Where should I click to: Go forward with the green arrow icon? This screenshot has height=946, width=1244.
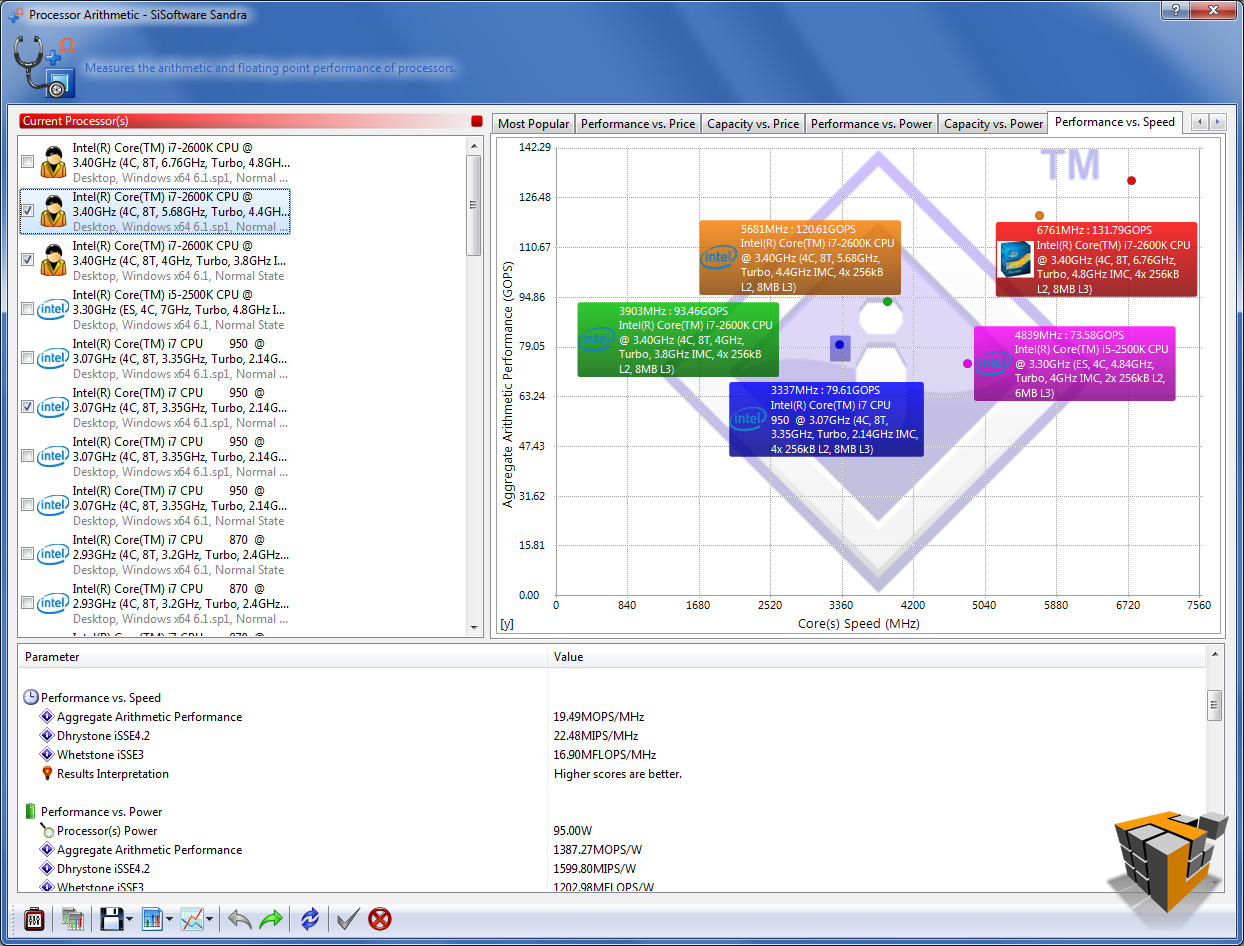tap(271, 918)
